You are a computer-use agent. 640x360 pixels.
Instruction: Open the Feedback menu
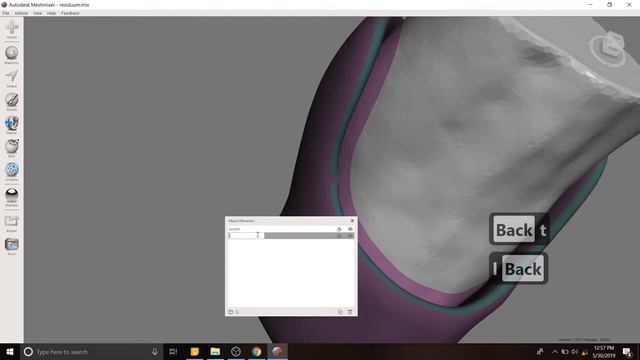click(70, 13)
